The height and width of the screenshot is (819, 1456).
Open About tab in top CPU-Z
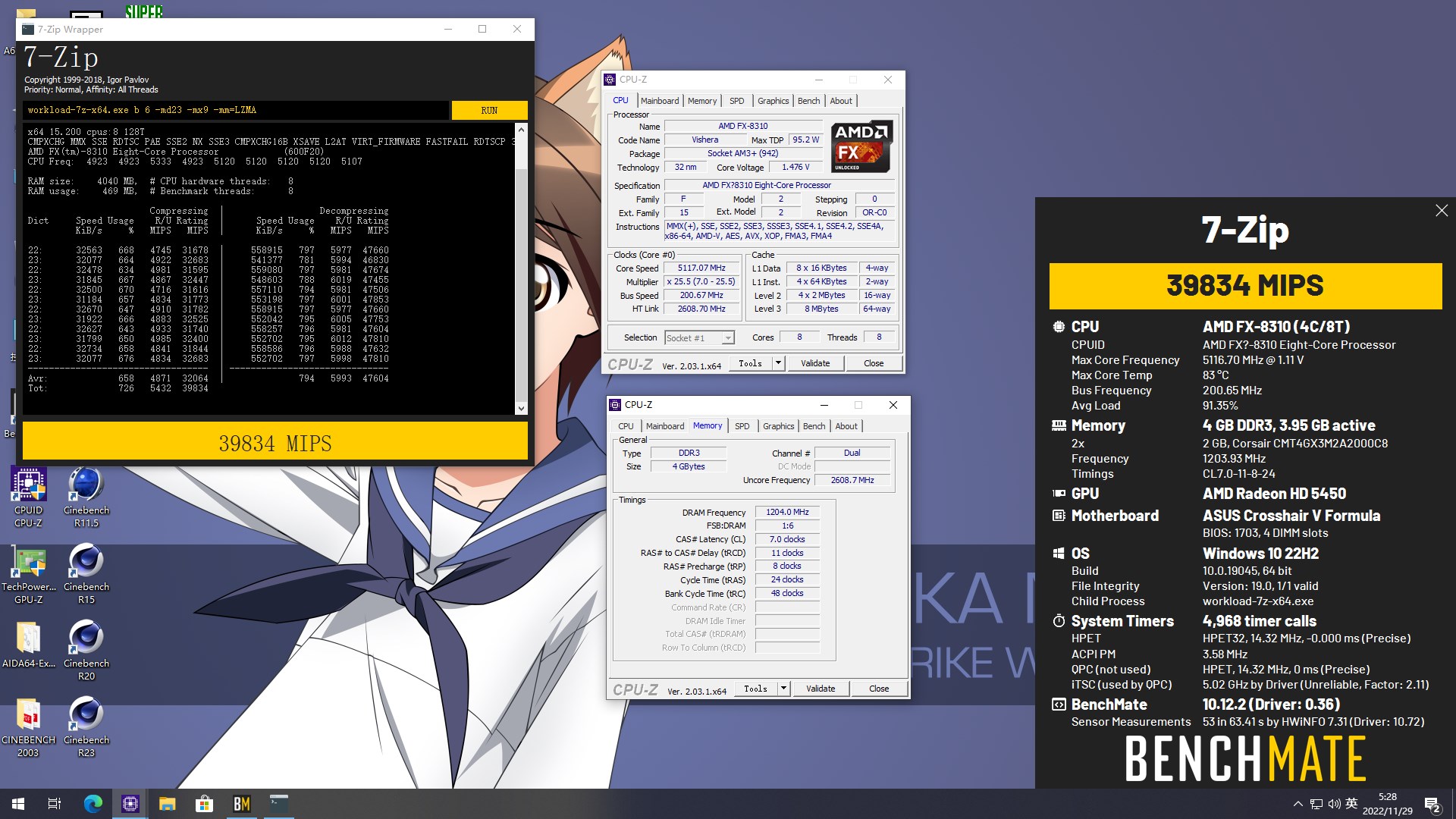pyautogui.click(x=841, y=101)
